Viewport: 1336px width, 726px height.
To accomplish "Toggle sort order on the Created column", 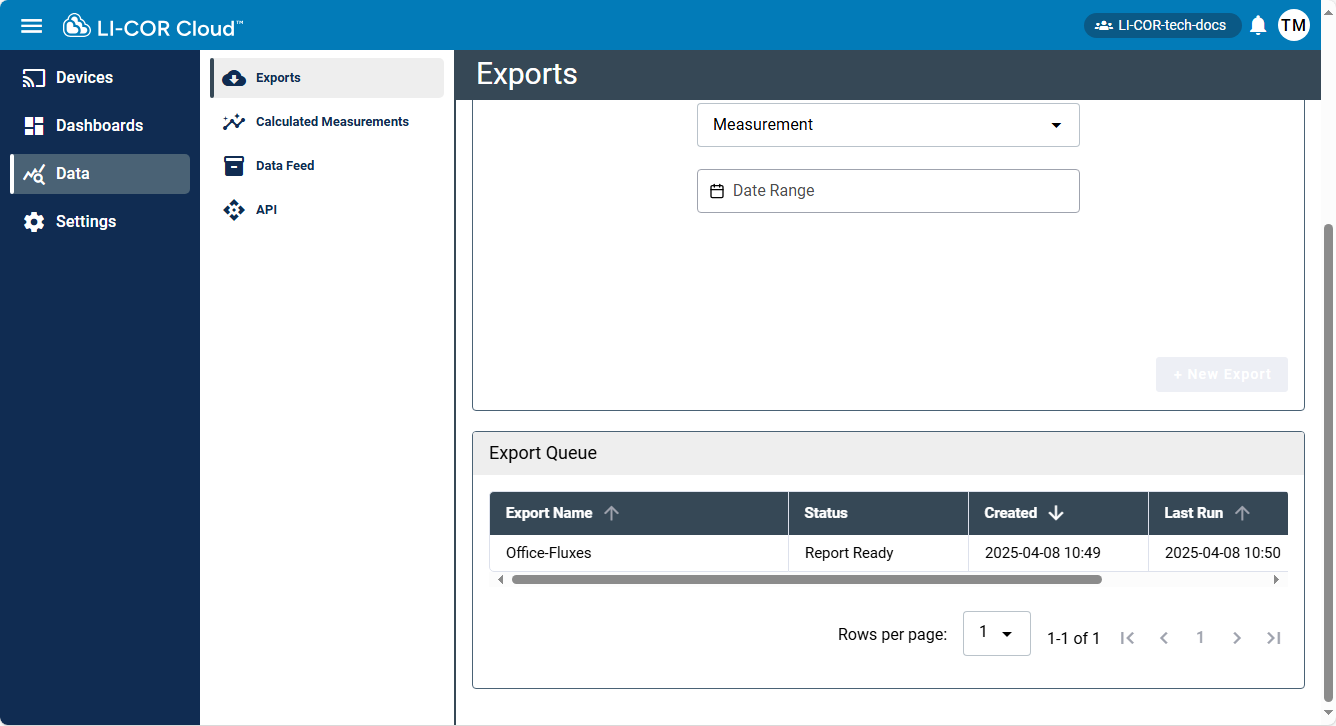I will pyautogui.click(x=1057, y=512).
